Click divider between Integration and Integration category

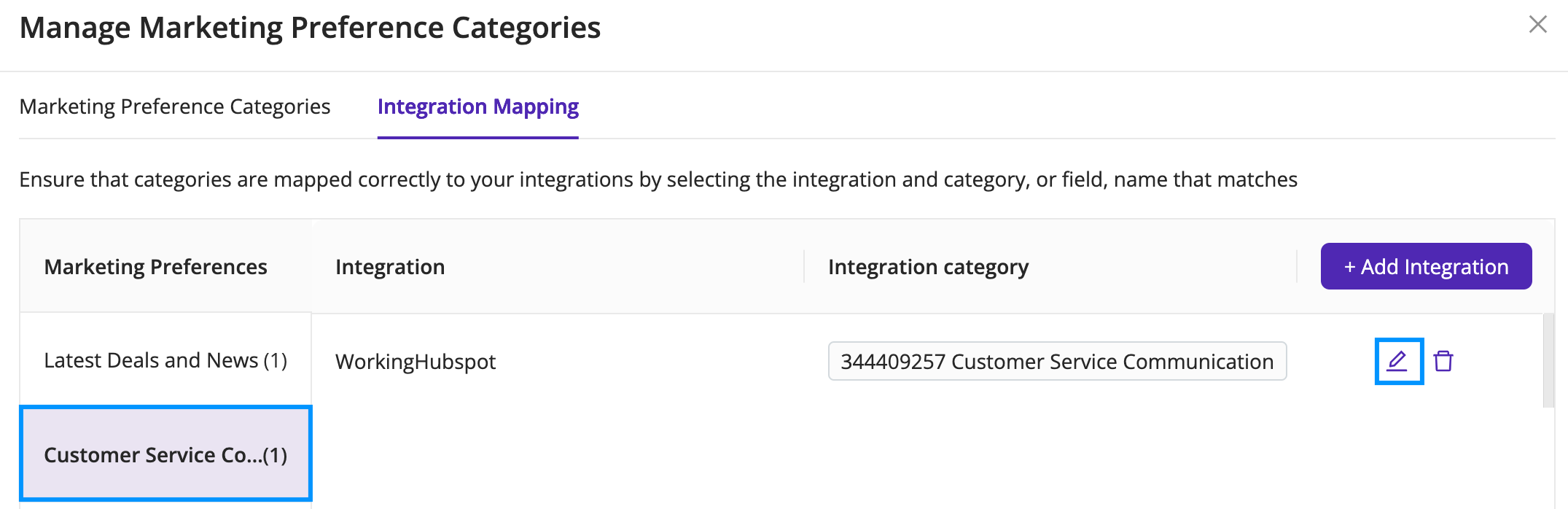(804, 266)
